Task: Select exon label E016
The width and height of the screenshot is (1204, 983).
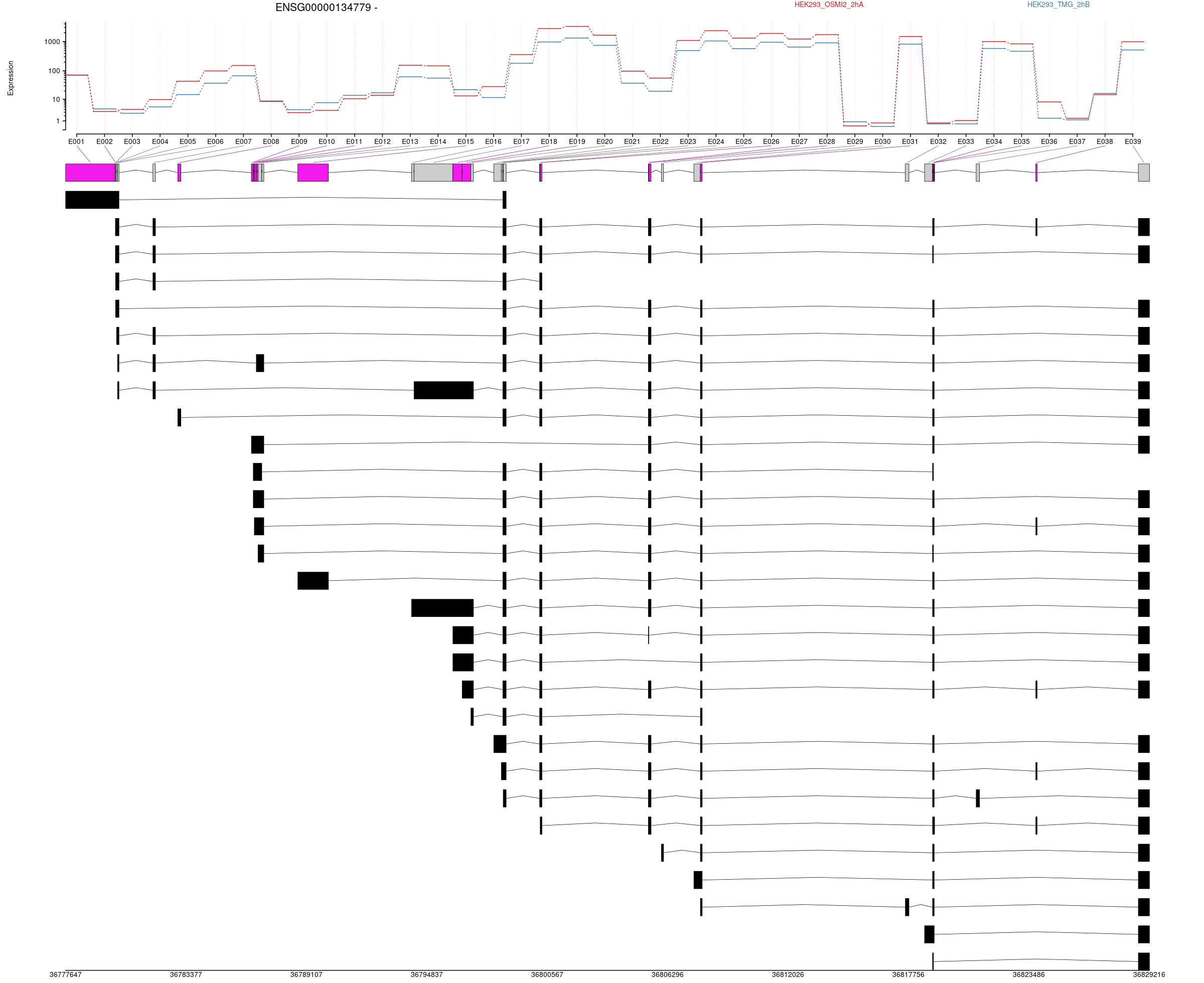Action: point(493,141)
